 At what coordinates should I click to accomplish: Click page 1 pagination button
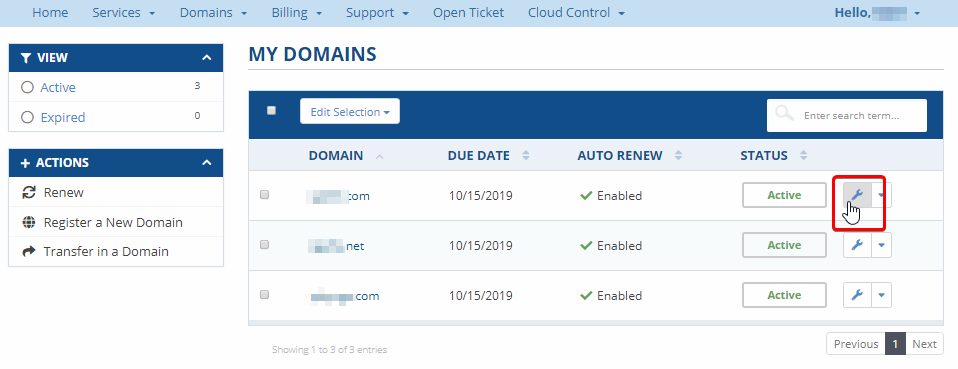tap(895, 344)
